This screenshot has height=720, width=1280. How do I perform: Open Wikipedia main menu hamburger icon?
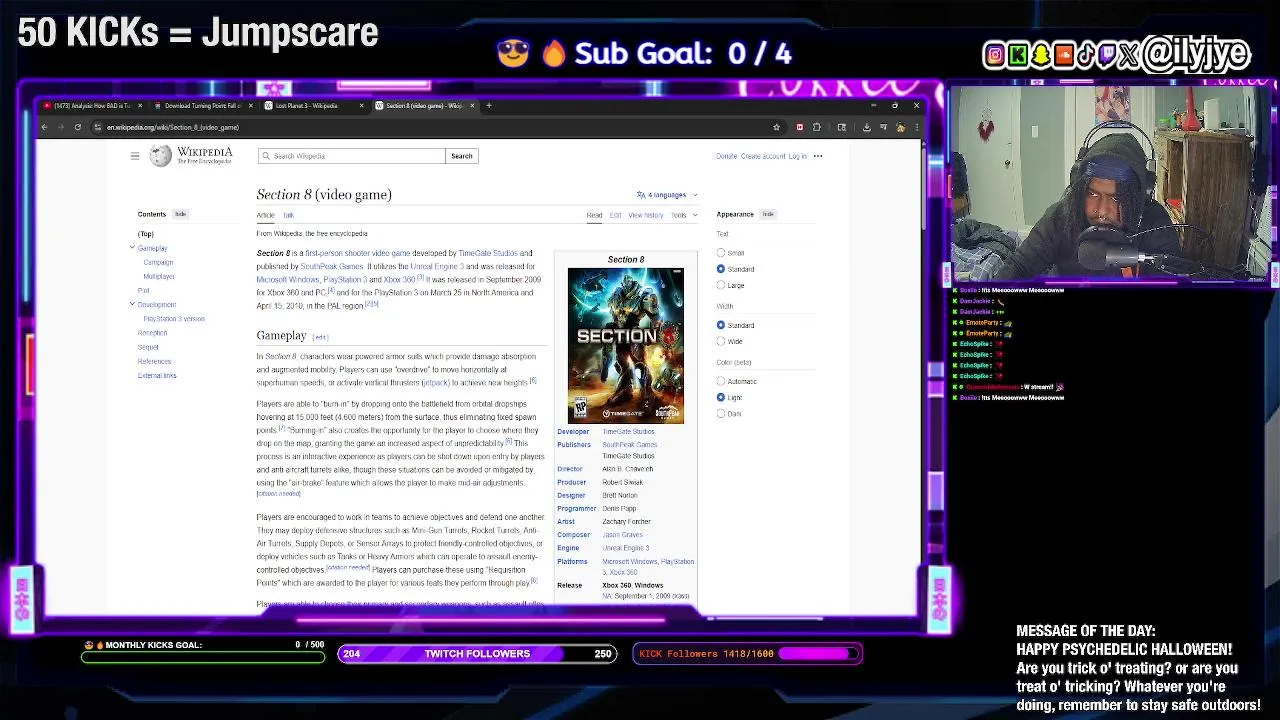pos(135,156)
